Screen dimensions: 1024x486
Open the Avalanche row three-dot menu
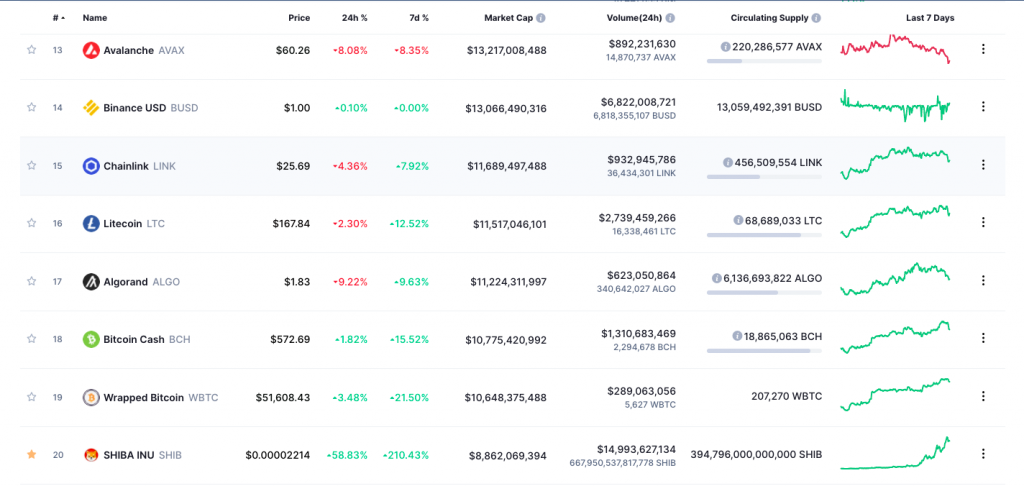click(x=983, y=49)
